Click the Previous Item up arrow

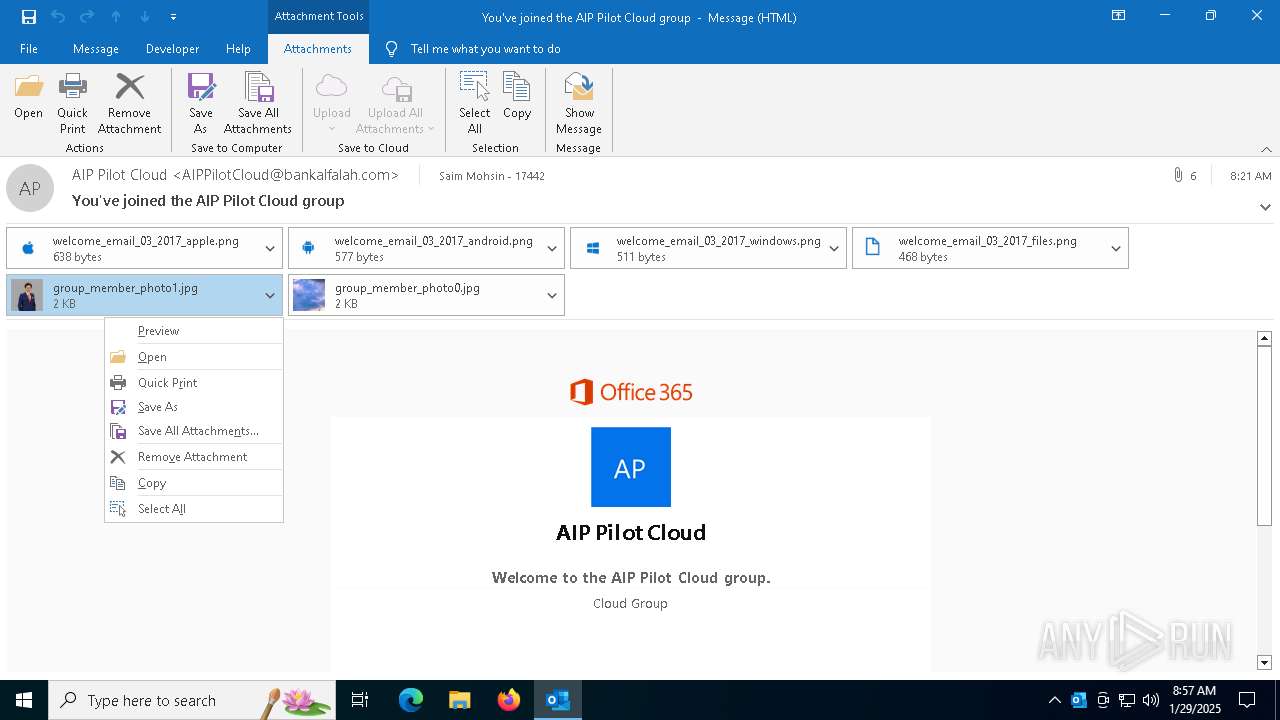point(116,16)
